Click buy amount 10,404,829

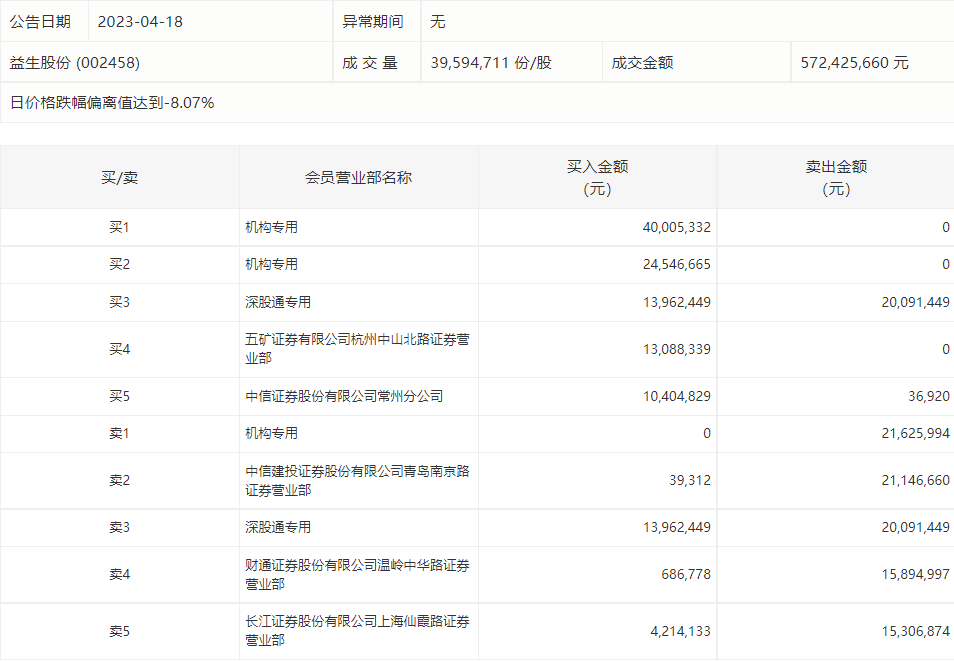[x=677, y=397]
